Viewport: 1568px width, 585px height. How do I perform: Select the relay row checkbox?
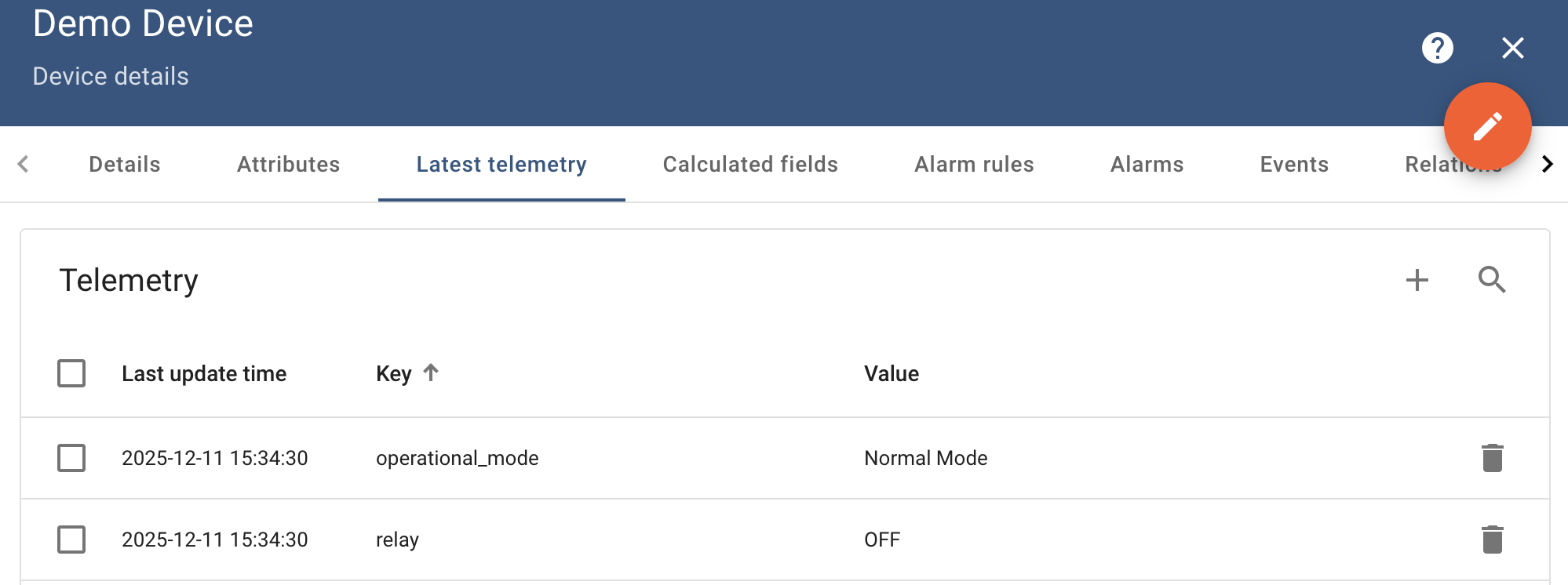click(71, 540)
